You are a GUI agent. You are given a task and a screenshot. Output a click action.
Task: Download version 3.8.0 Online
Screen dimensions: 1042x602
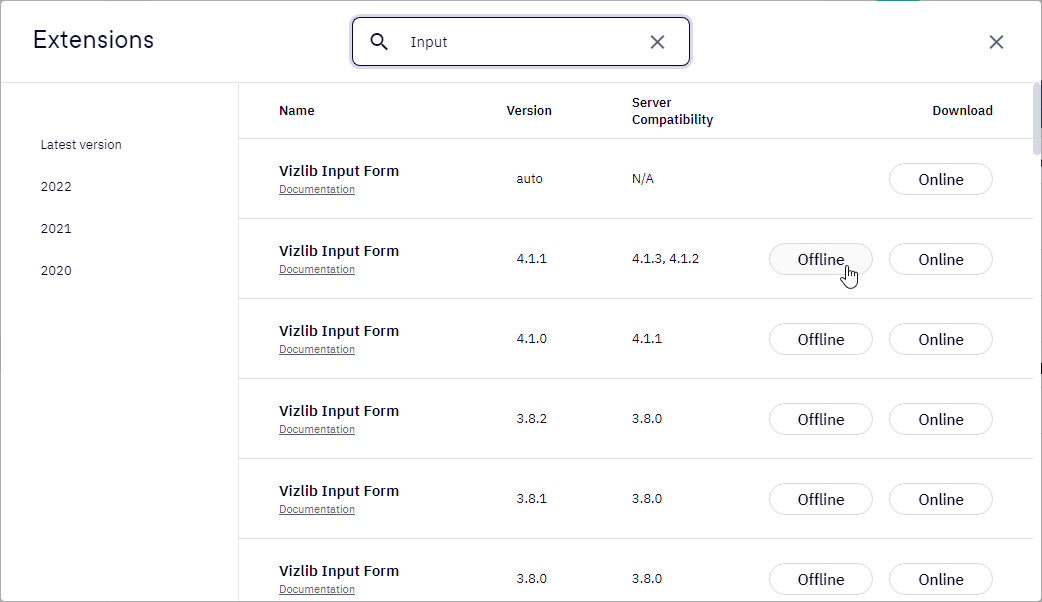click(x=941, y=579)
